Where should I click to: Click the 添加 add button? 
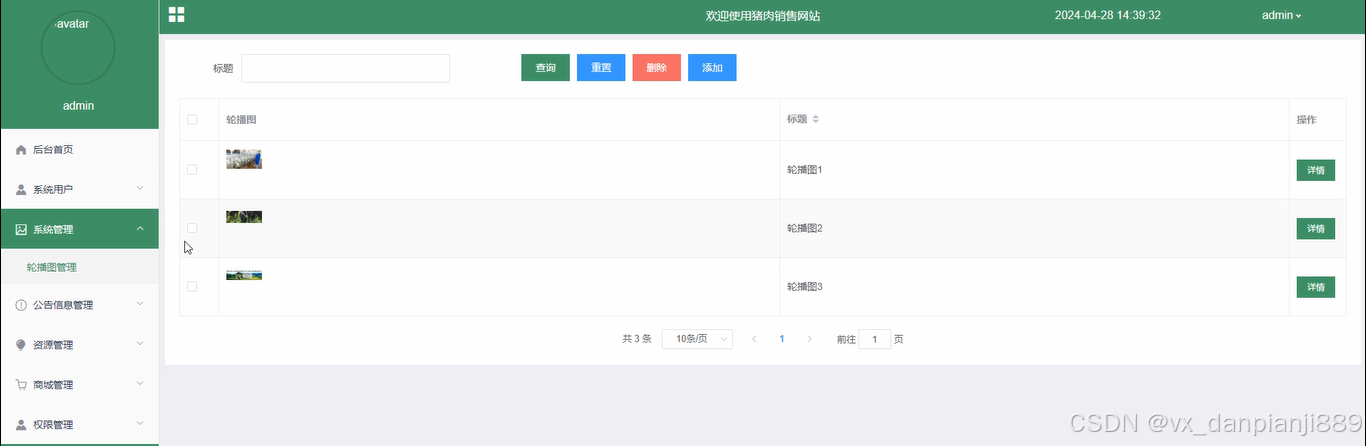coord(712,68)
